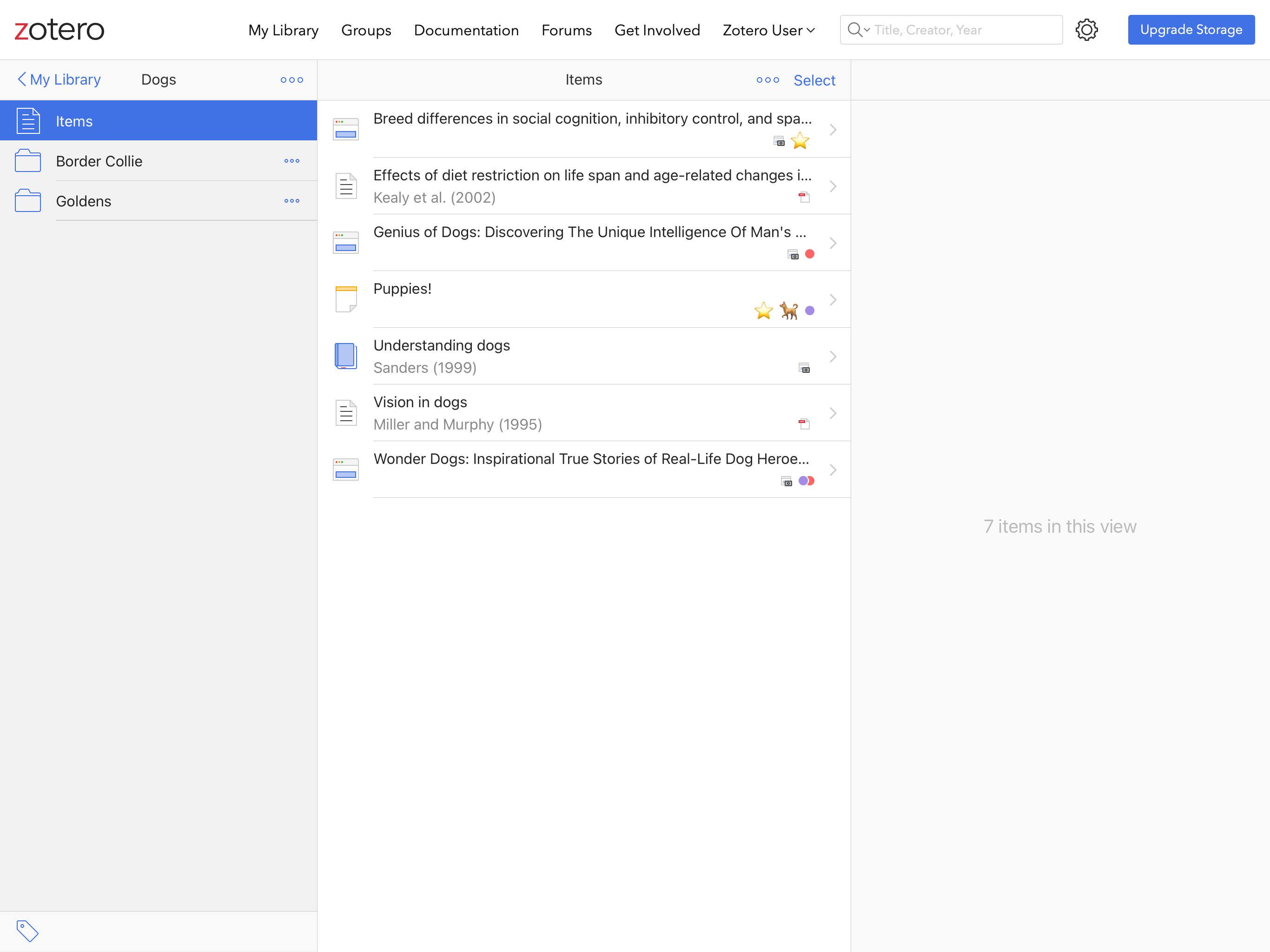Click the Zotero logo
Screen dimensions: 1270x952
(x=59, y=30)
